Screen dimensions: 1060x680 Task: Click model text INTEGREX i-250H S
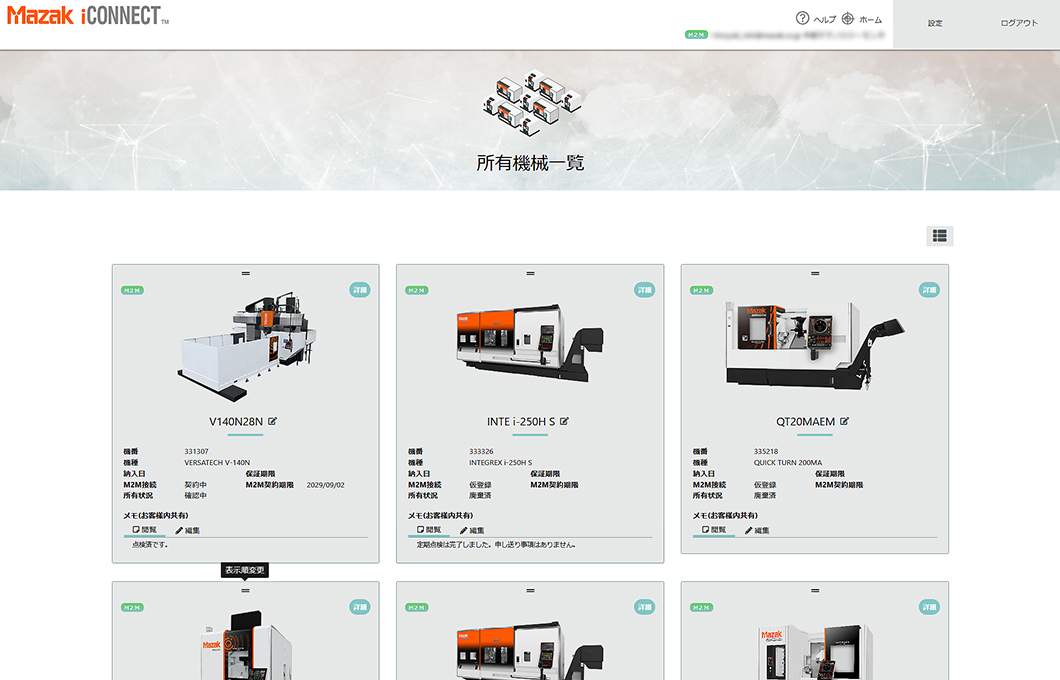click(x=501, y=463)
